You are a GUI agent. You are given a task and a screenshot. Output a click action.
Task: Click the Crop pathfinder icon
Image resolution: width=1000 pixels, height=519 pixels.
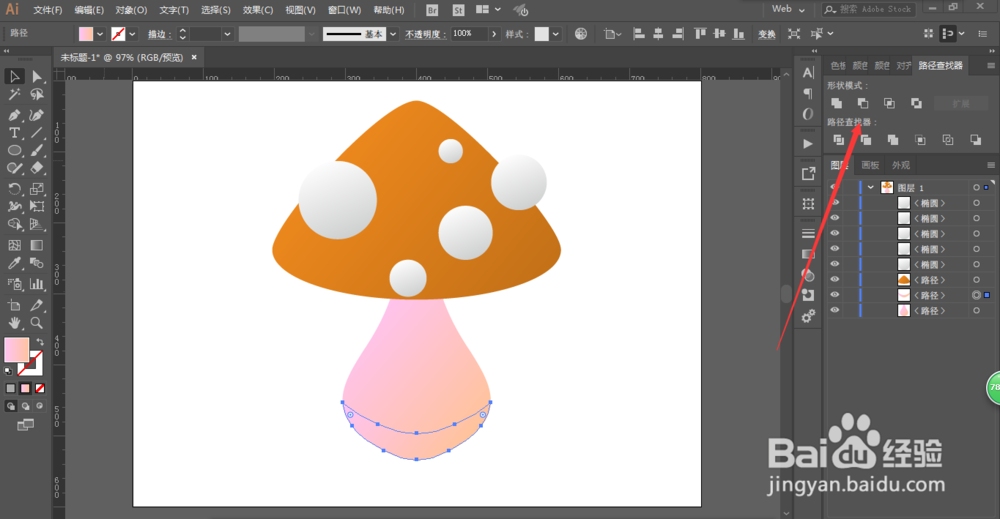coord(920,140)
